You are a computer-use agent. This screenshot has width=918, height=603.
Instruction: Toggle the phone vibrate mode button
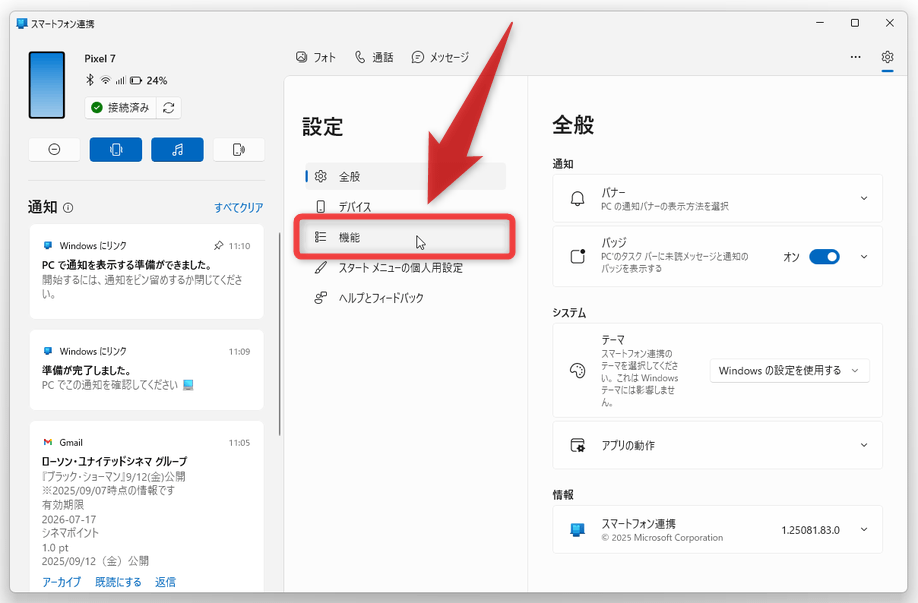pos(116,150)
